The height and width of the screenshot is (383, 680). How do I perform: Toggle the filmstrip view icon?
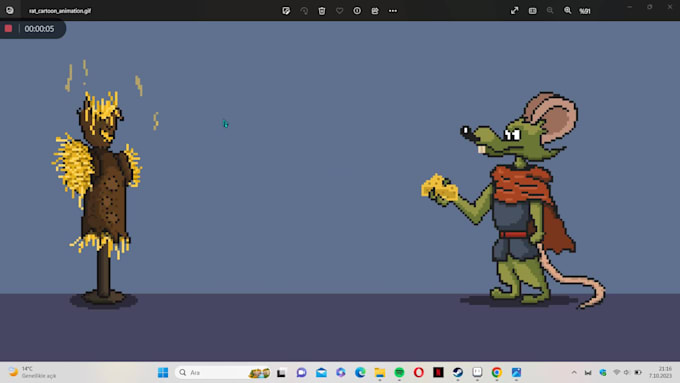pos(533,11)
